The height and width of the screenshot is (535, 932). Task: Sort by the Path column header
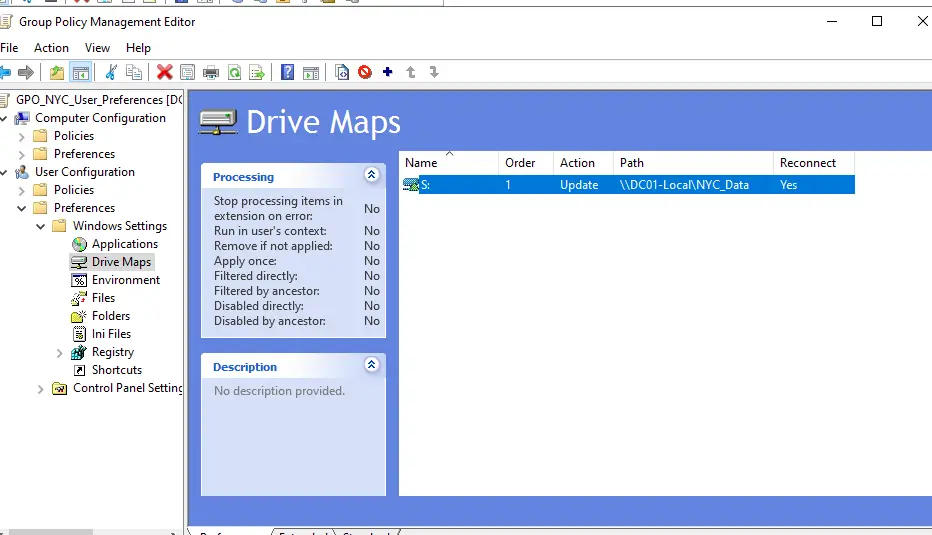coord(693,162)
